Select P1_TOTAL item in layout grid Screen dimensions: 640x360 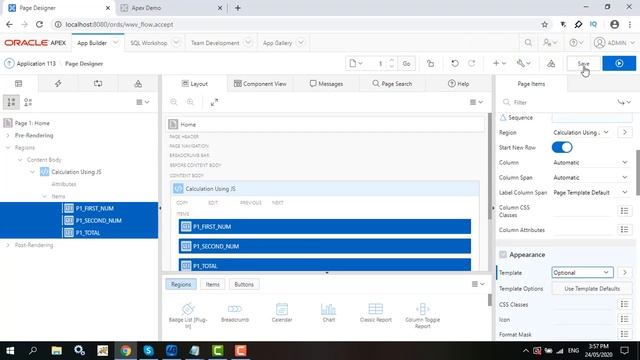324,265
